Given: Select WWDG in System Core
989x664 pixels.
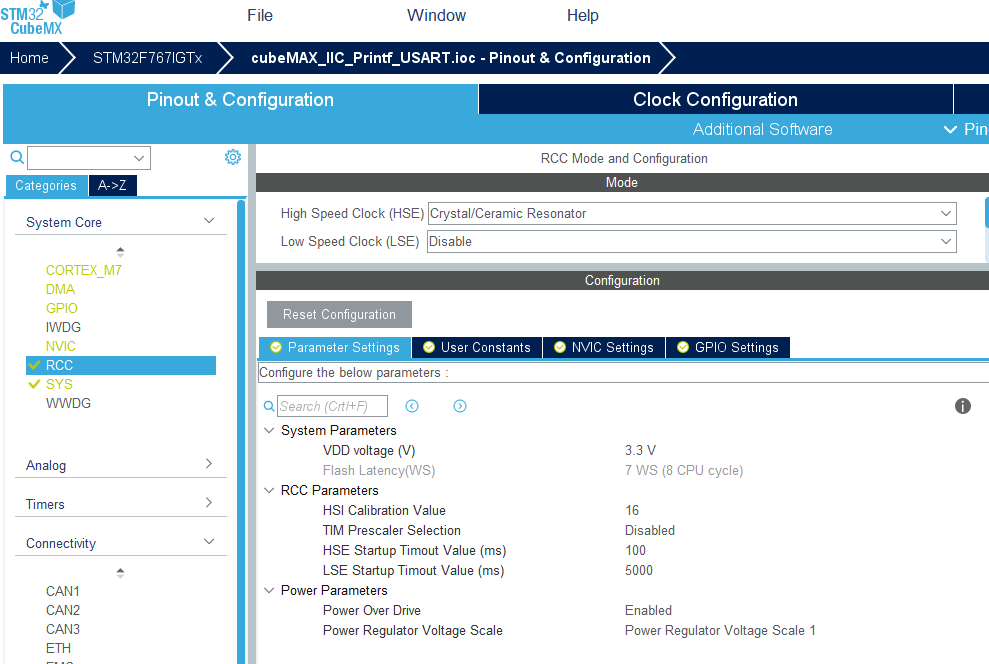Looking at the screenshot, I should coord(68,403).
